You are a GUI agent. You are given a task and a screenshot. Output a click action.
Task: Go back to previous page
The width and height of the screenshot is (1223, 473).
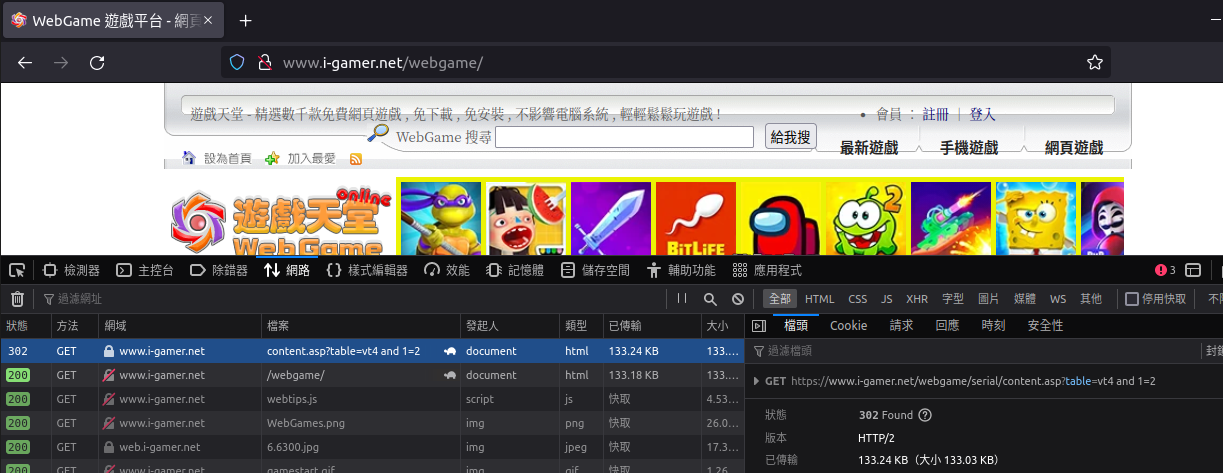pyautogui.click(x=25, y=62)
